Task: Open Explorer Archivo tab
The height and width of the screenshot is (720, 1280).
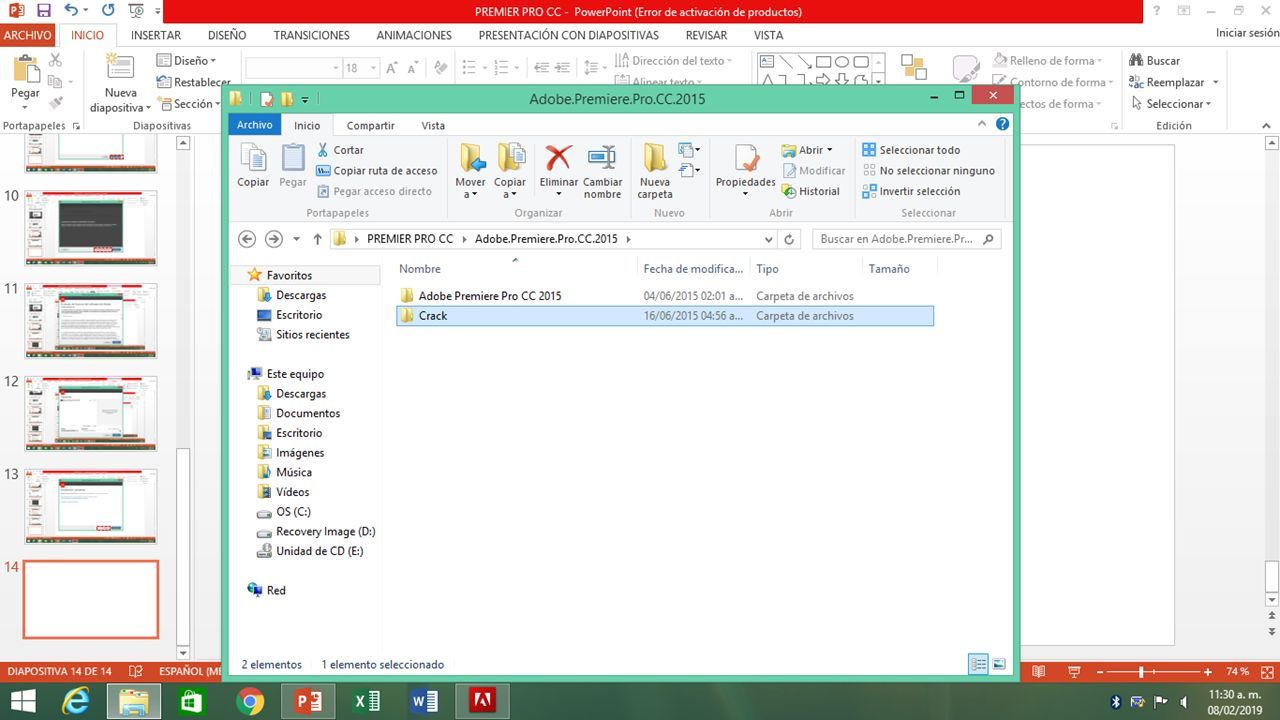Action: (255, 125)
